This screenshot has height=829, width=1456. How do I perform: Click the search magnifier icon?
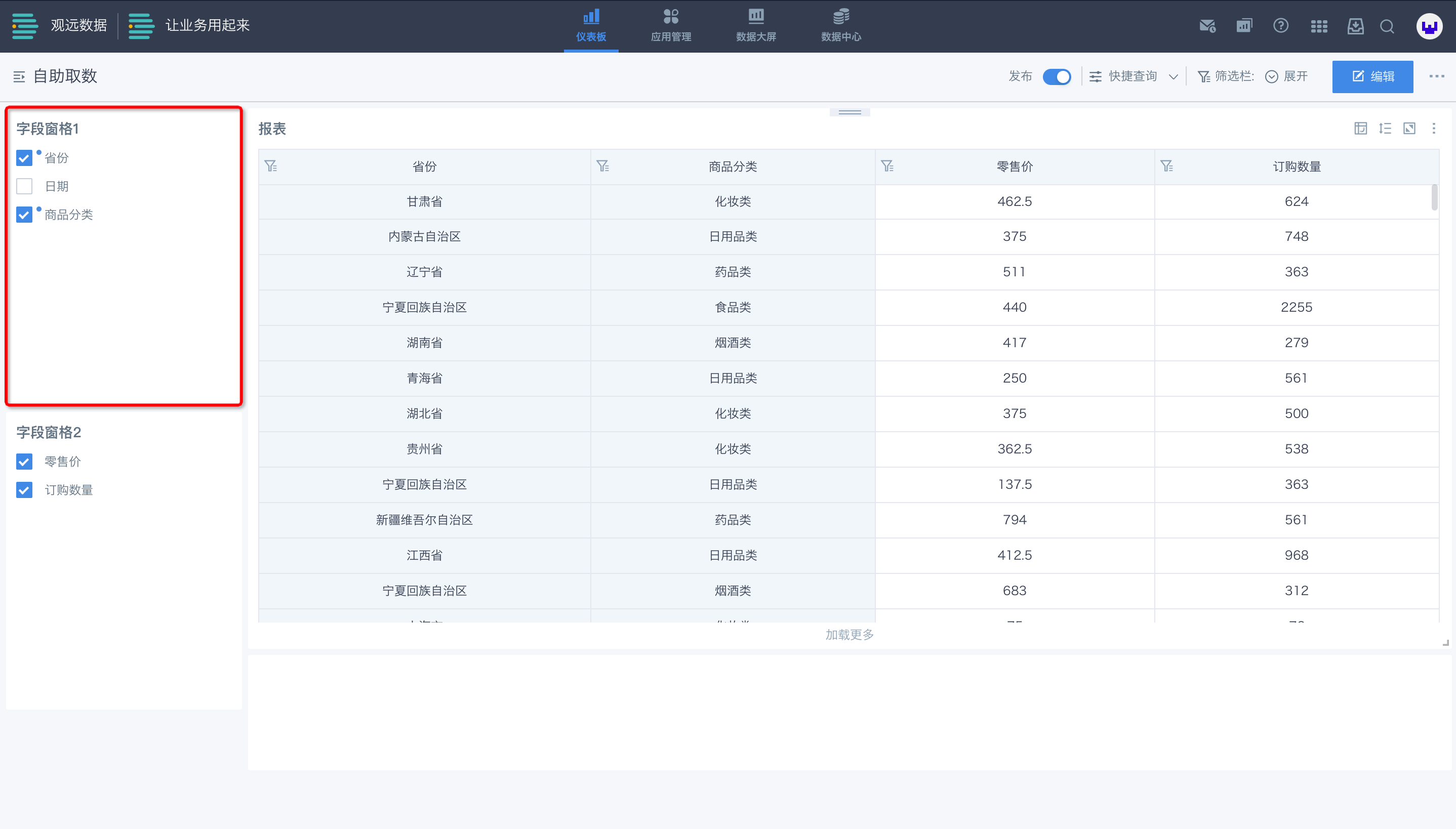point(1387,26)
